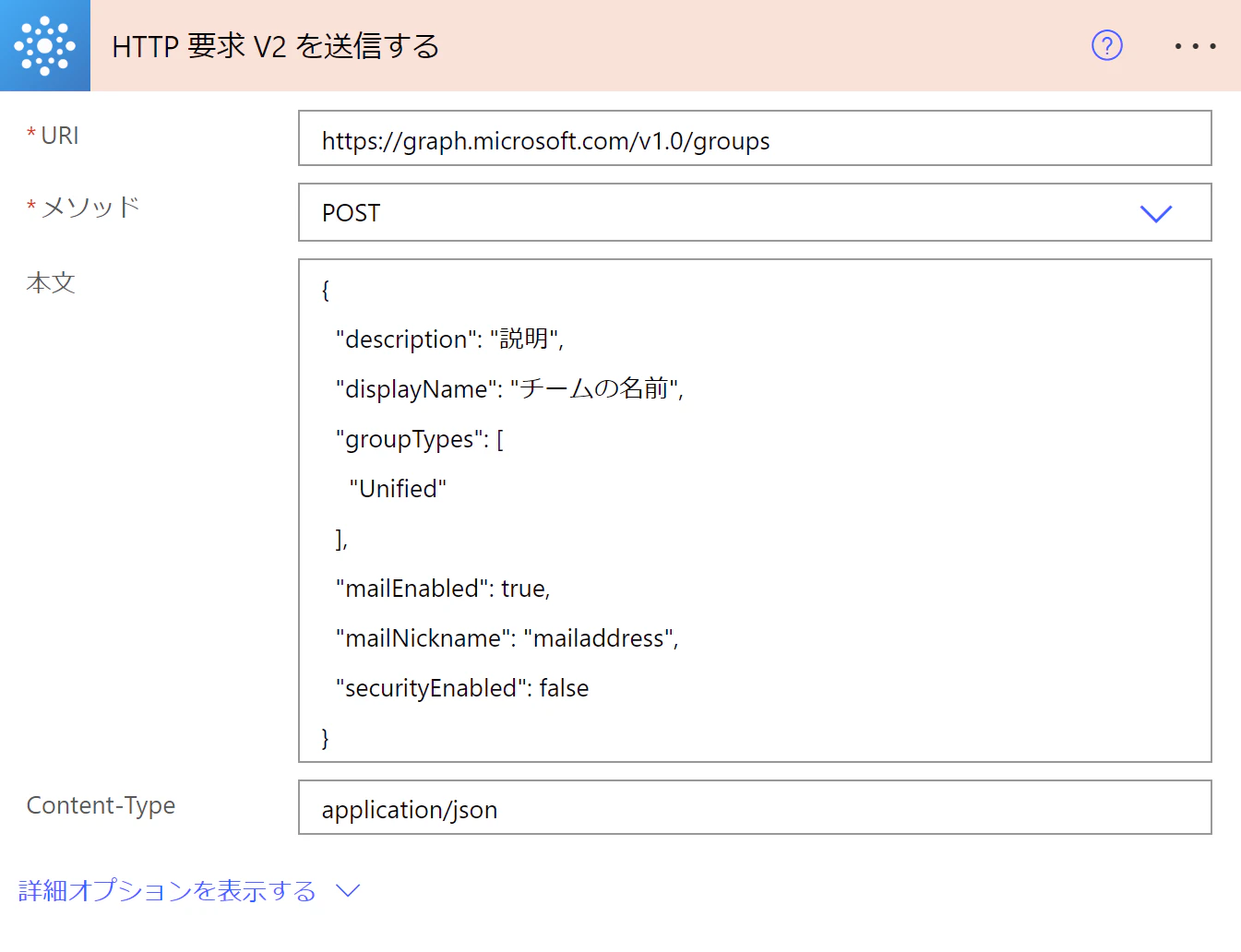
Task: Open the help question mark icon
Action: click(x=1106, y=45)
